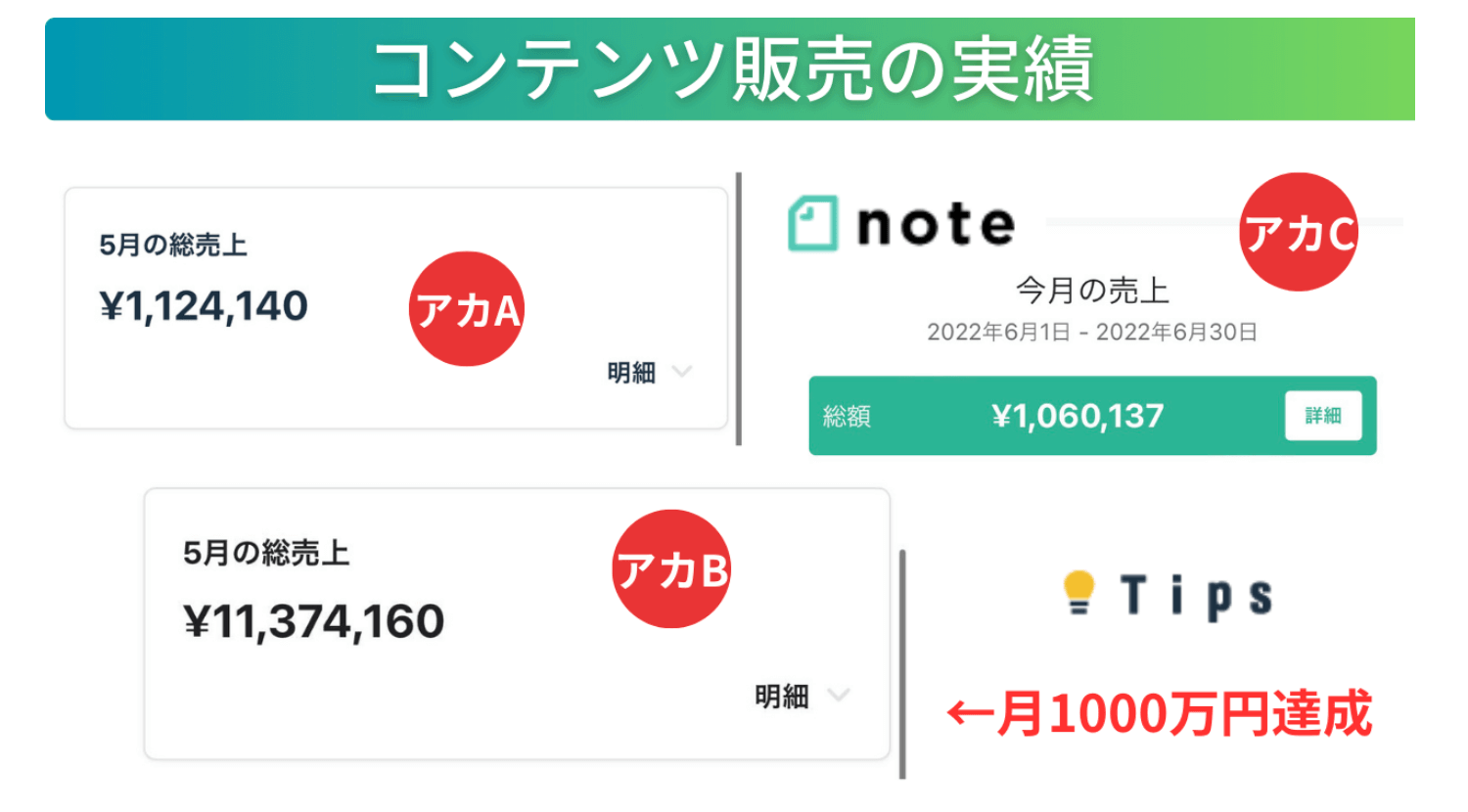Click the ¥11,374,160 sales figure
Image resolution: width=1468 pixels, height=812 pixels.
pyautogui.click(x=314, y=621)
